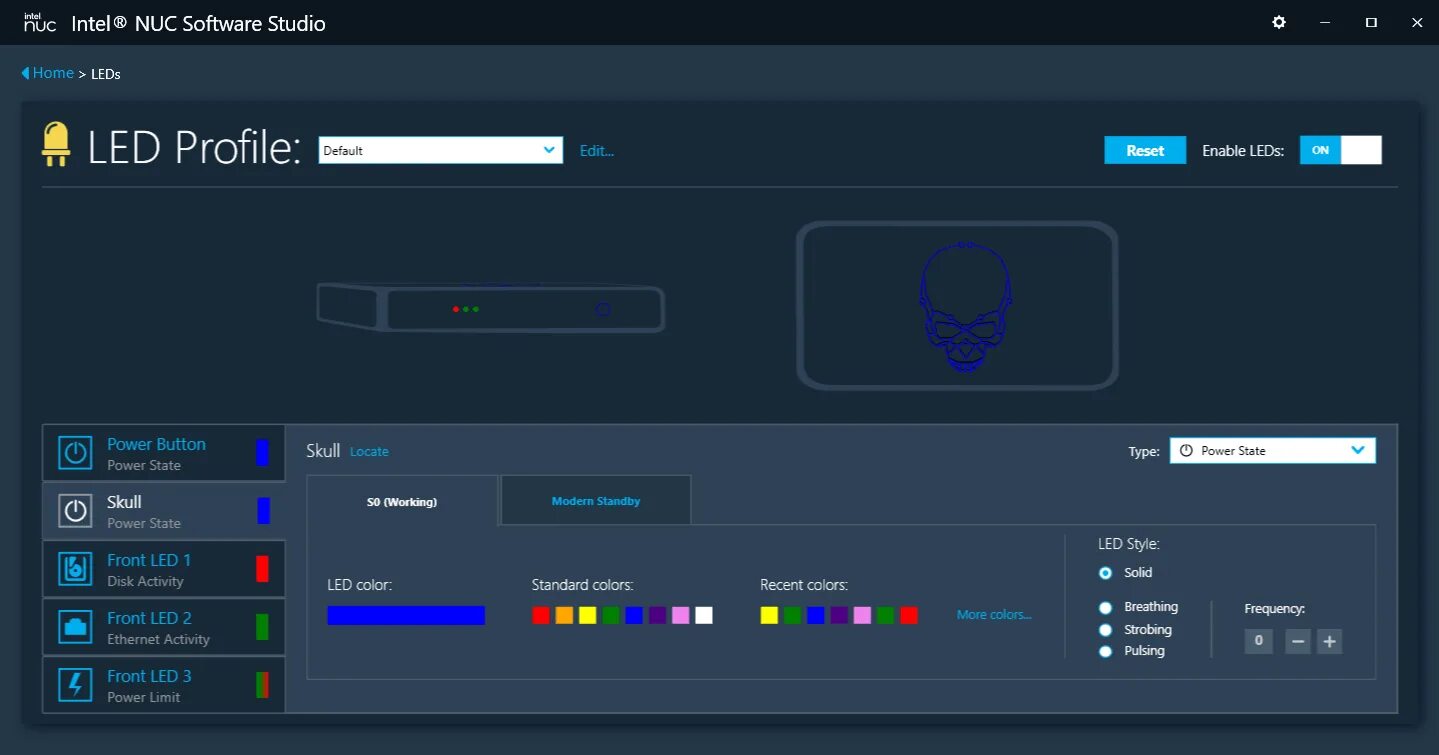Click the current blue LED color bar

[406, 615]
